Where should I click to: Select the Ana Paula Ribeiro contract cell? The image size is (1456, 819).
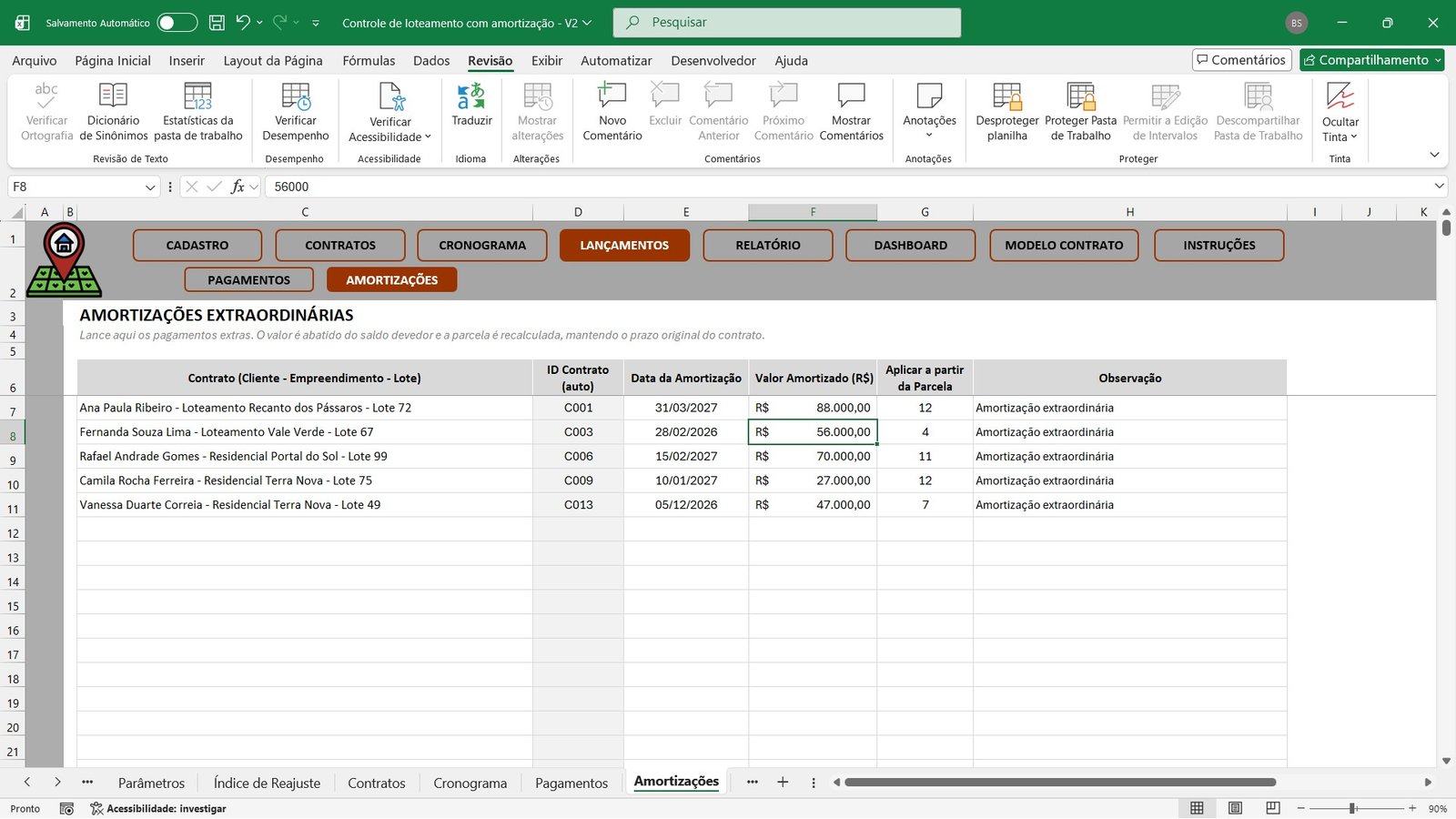[x=305, y=408]
